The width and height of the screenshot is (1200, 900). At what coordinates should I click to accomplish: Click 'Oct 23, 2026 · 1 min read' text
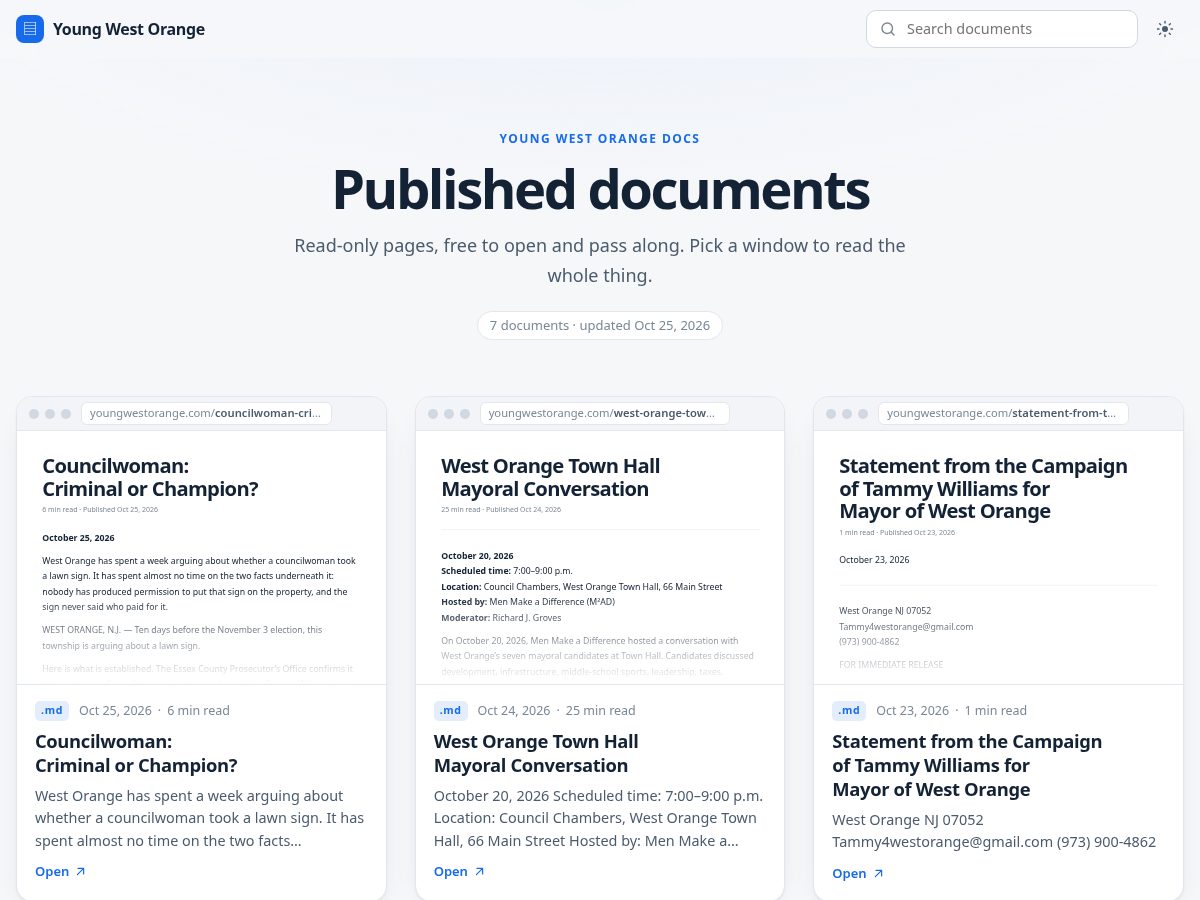951,710
